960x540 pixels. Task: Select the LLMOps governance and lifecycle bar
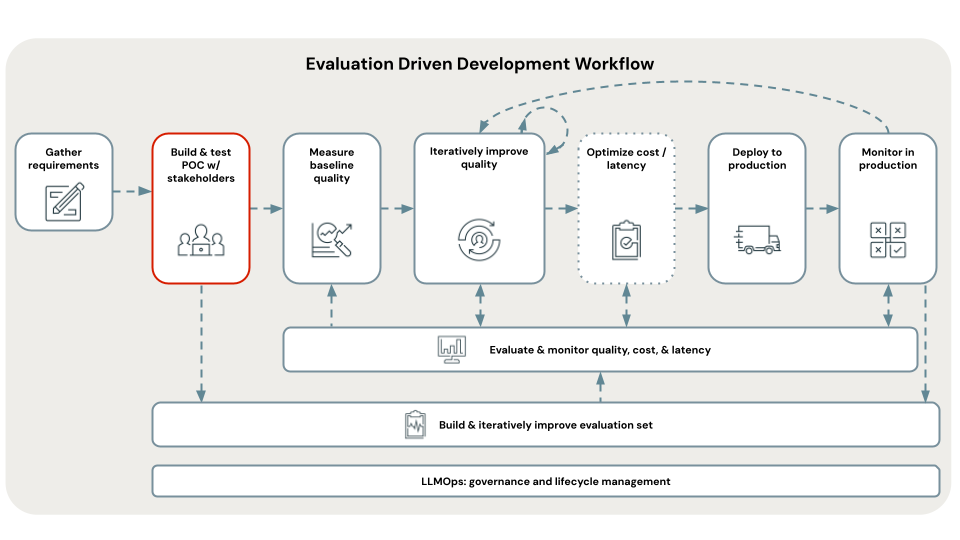click(x=545, y=481)
